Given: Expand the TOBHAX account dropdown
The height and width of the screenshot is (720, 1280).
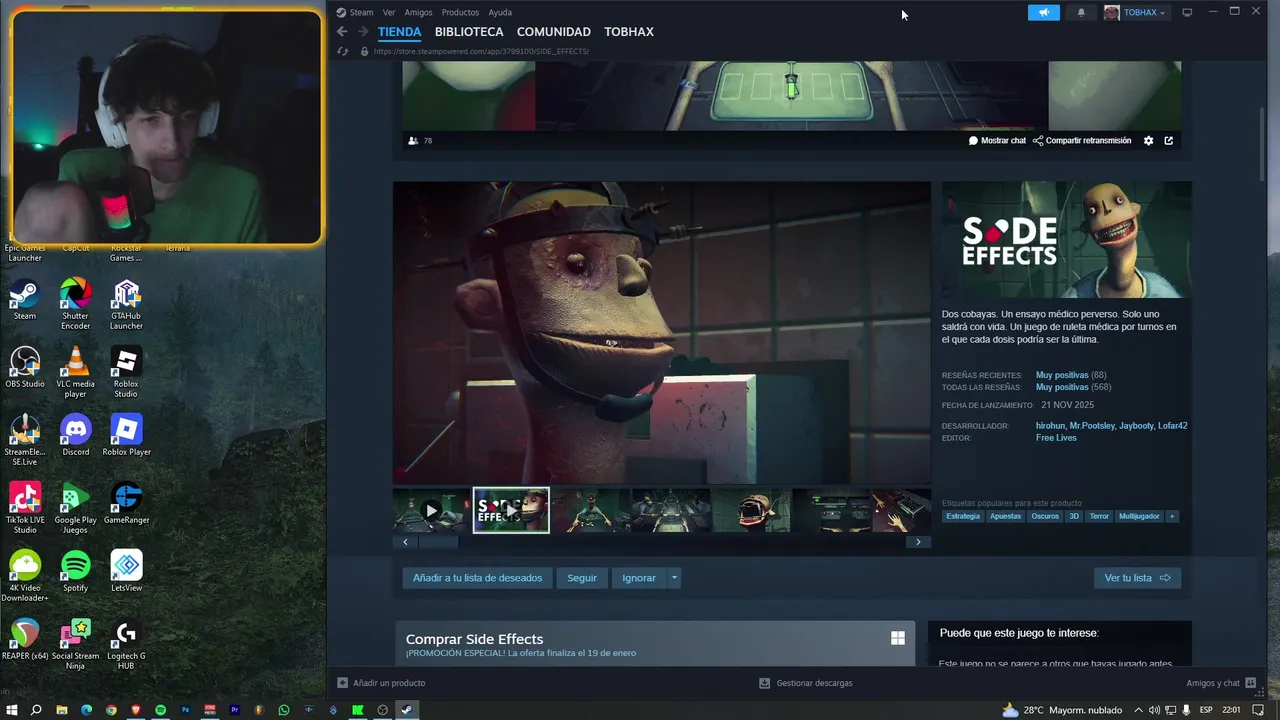Looking at the screenshot, I should (x=1136, y=13).
